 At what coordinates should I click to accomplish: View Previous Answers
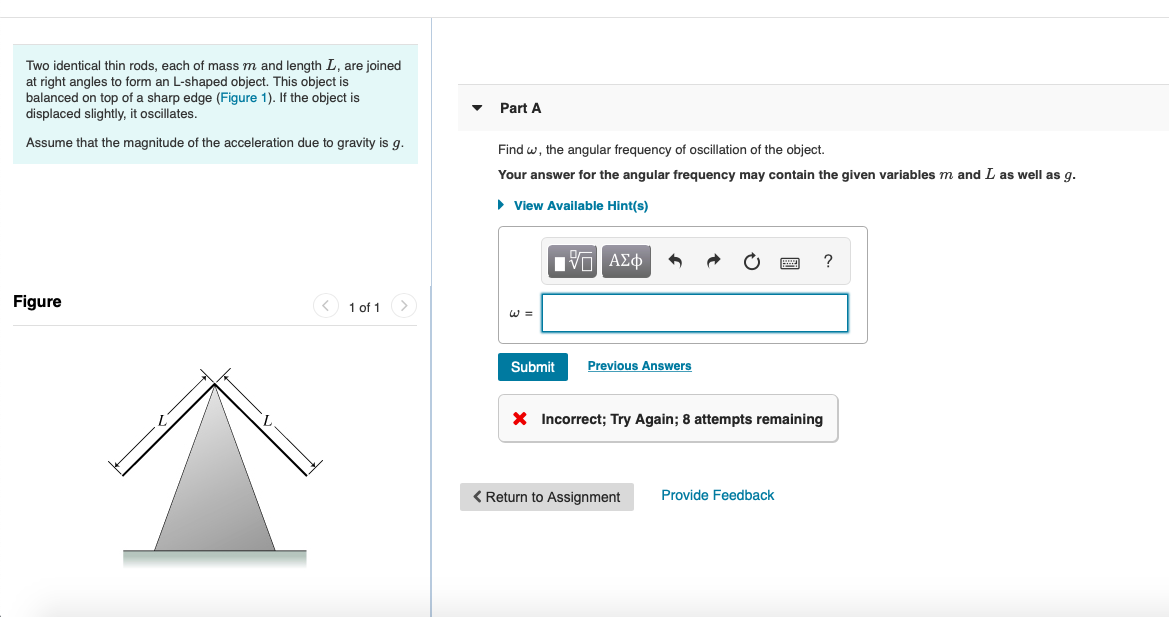coord(639,366)
